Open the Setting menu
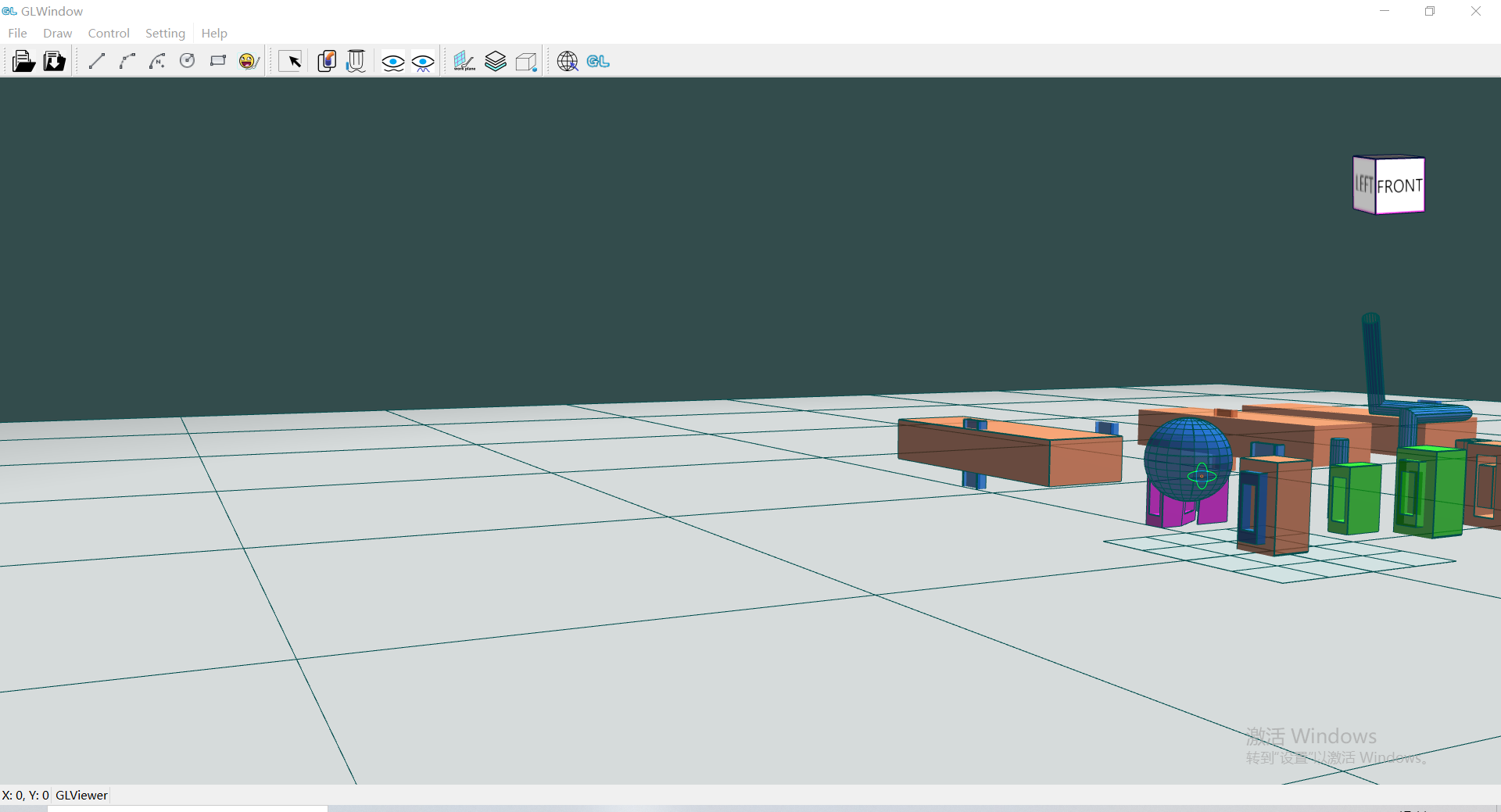 point(165,33)
